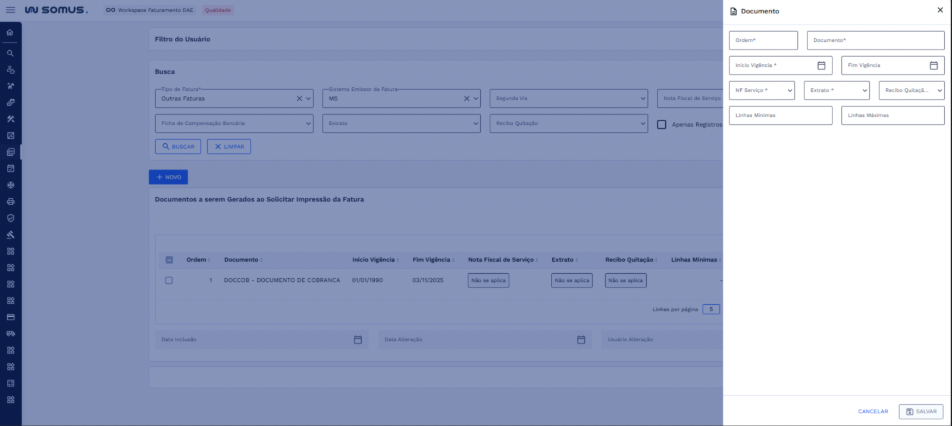
Task: Select all rows with header checkbox
Action: click(x=169, y=260)
